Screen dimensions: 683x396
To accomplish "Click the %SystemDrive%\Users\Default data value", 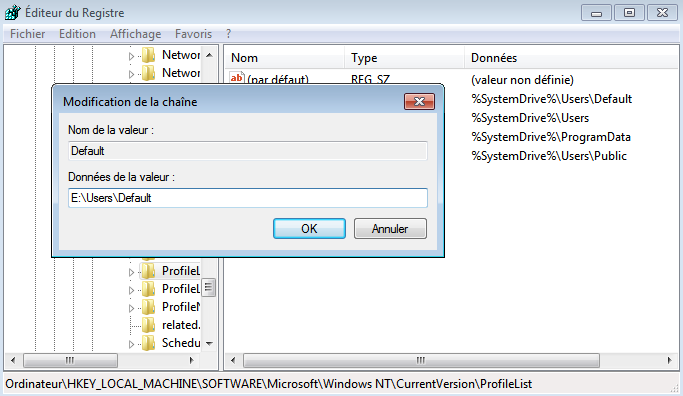I will point(551,99).
